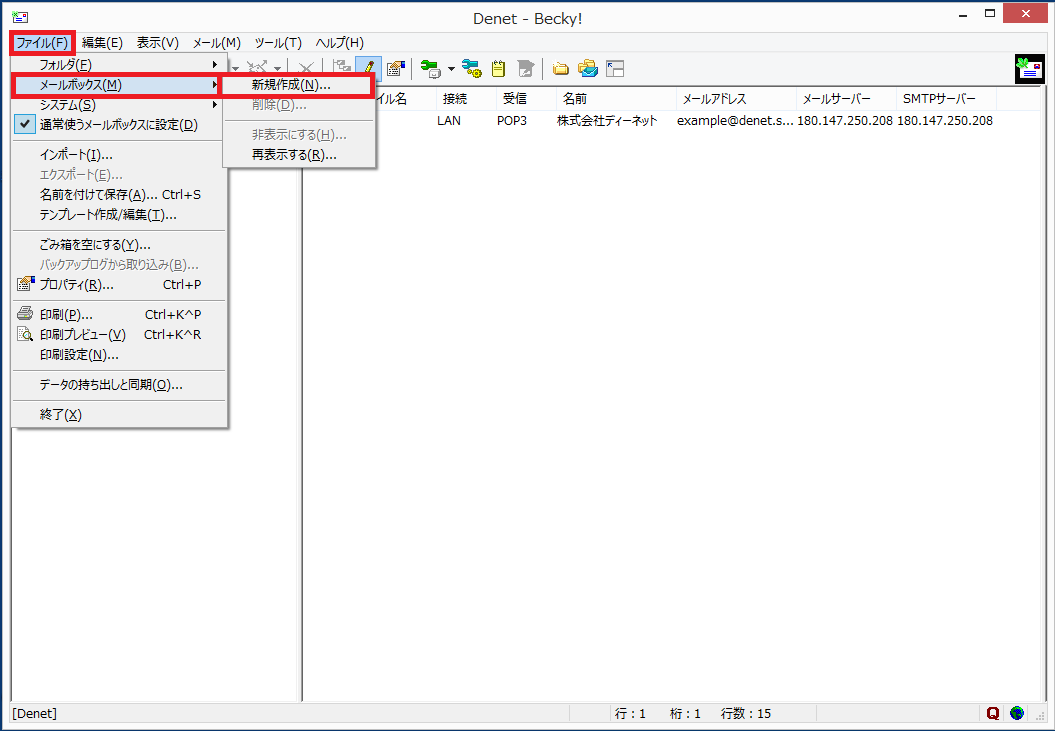Click the application icon in the title bar
1055x731 pixels.
pyautogui.click(x=20, y=17)
